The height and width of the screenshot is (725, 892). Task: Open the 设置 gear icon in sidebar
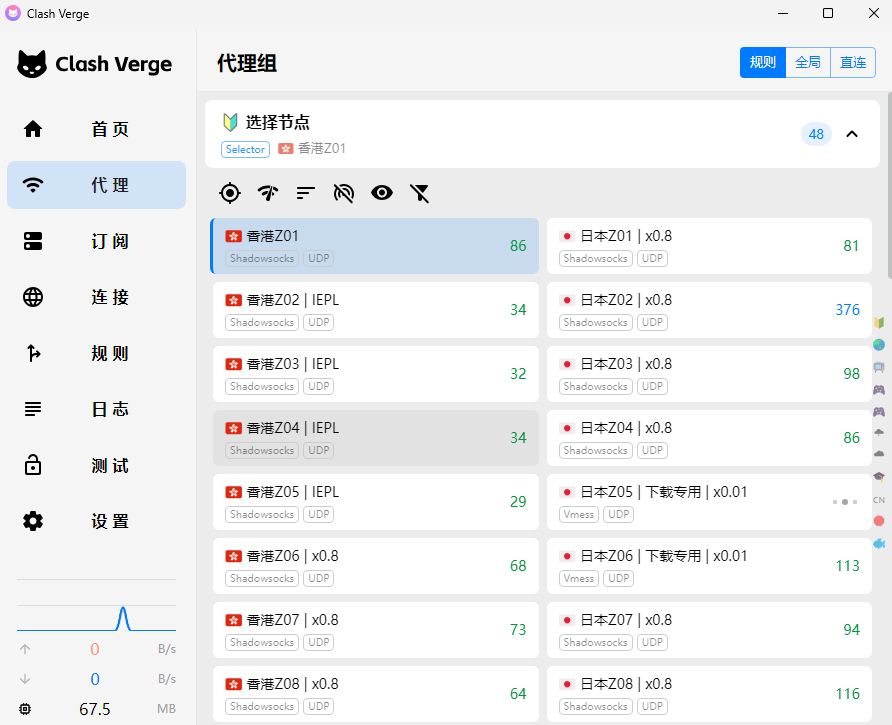coord(32,521)
